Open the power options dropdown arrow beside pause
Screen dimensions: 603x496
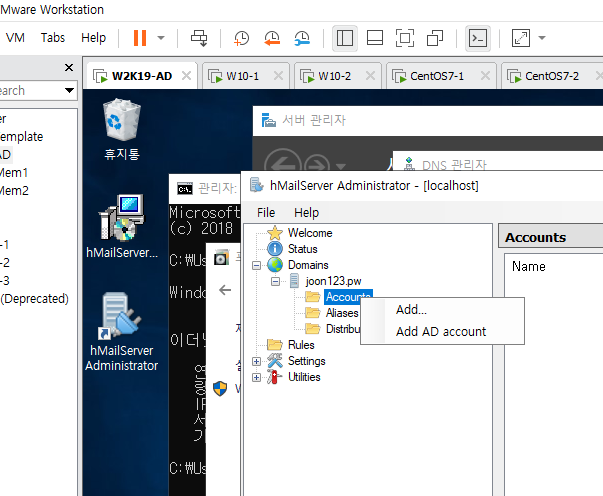161,38
